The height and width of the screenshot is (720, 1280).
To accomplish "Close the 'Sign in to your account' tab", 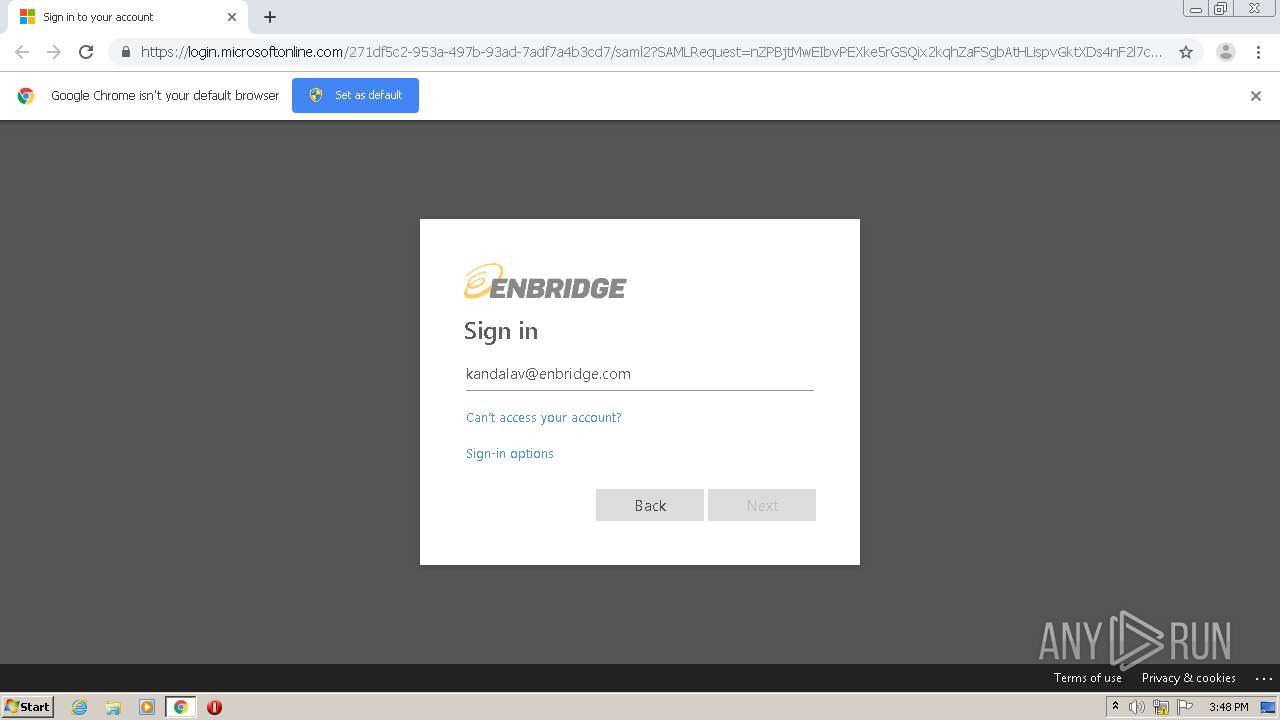I will 232,17.
